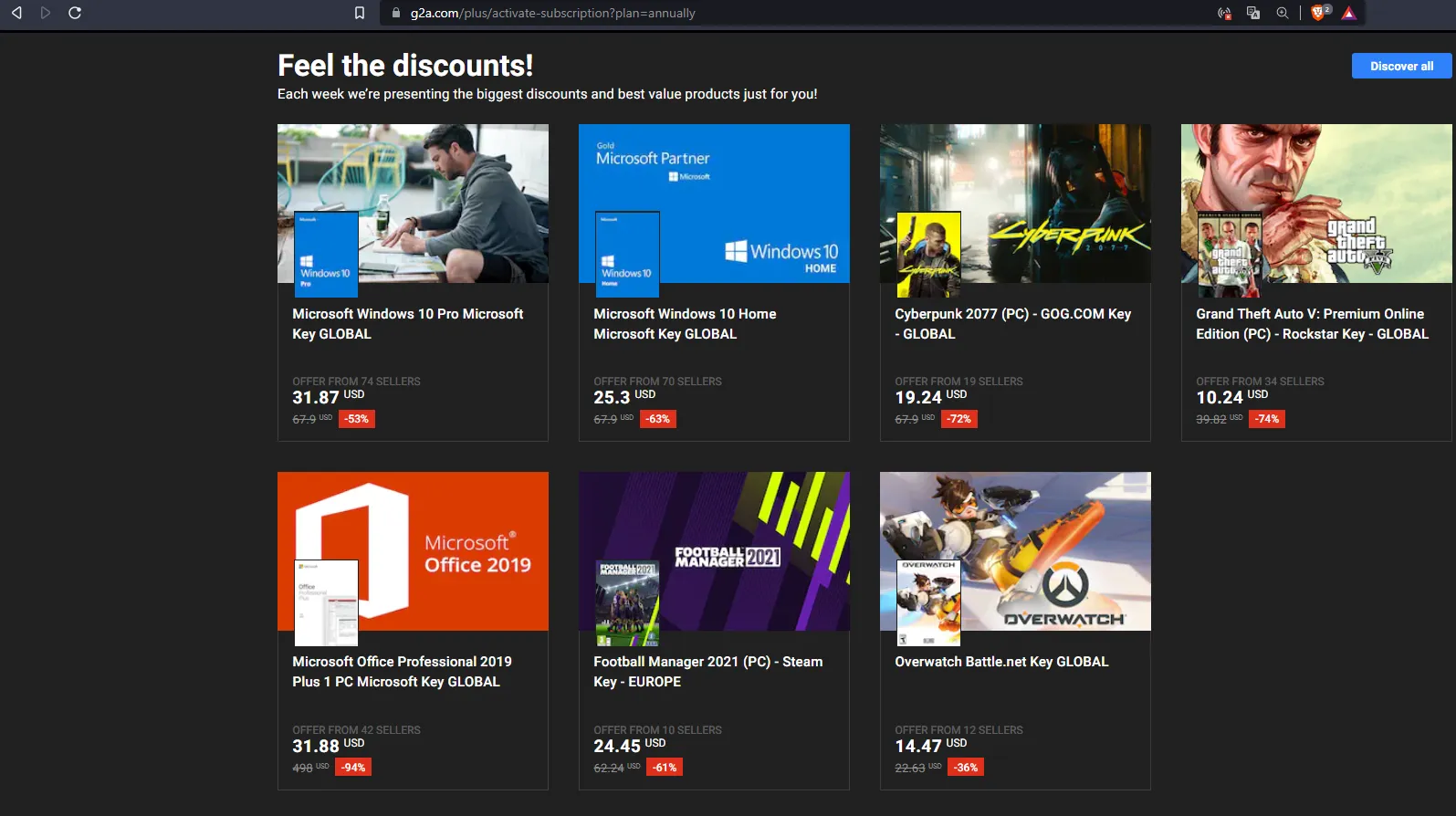This screenshot has width=1456, height=816.
Task: Bookmark this page with the bookmark icon
Action: point(360,13)
